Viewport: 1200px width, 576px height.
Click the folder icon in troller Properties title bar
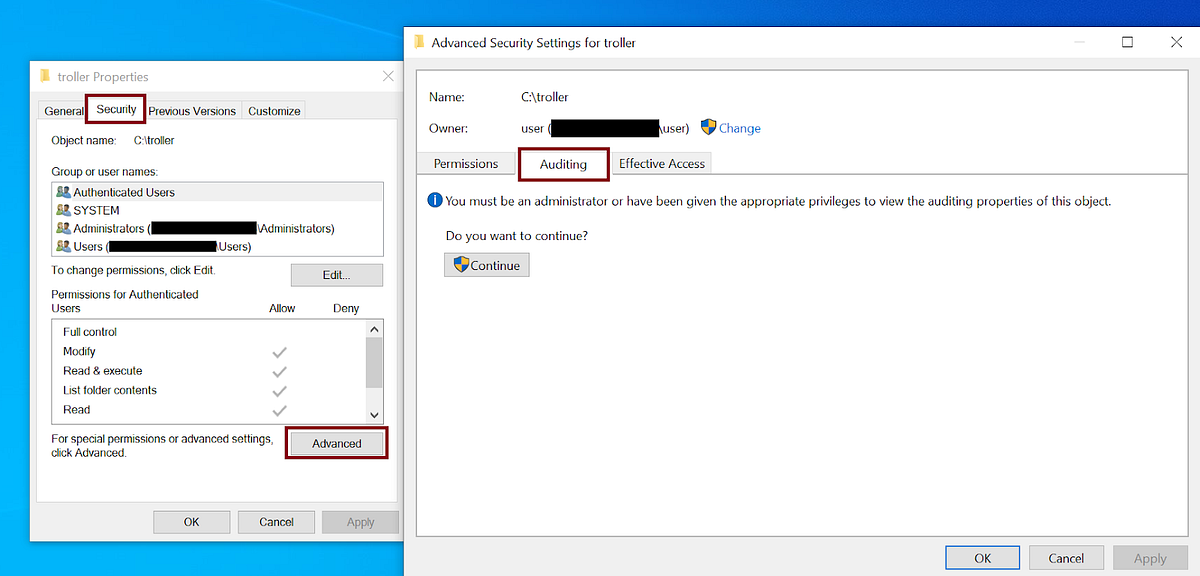pos(44,76)
